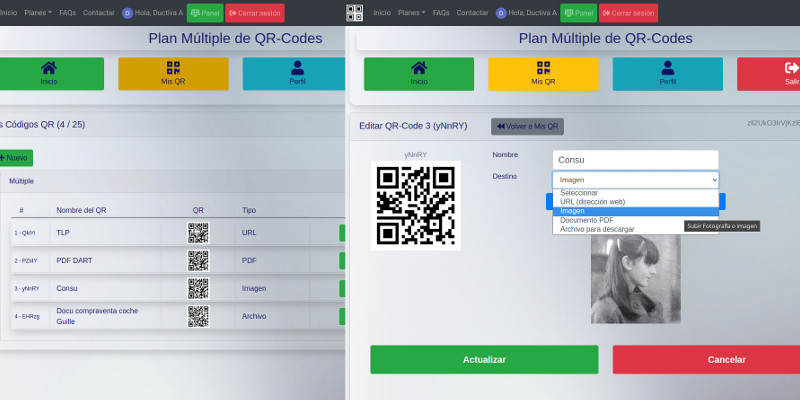Image resolution: width=800 pixels, height=400 pixels.
Task: Open the Destino select showing 'Imagen'
Action: coord(636,180)
